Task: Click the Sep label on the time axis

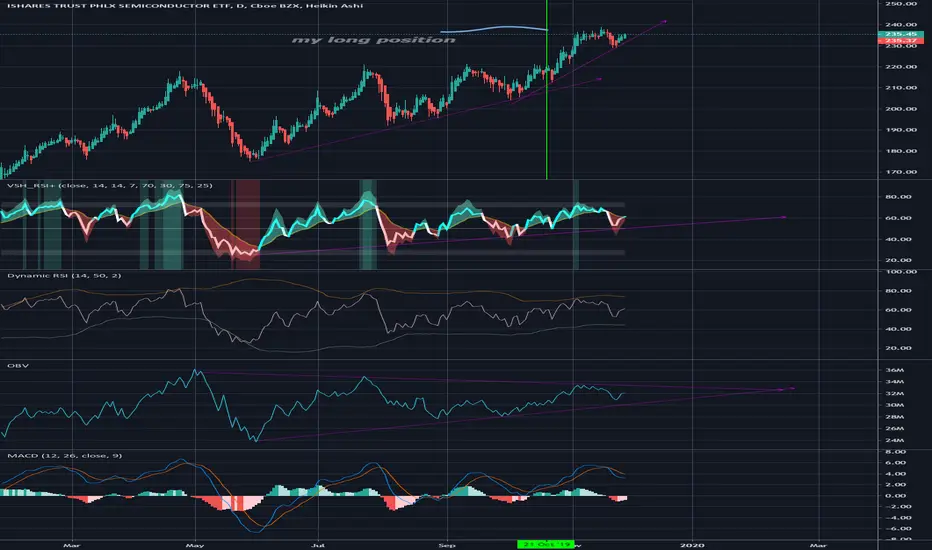Action: click(446, 545)
